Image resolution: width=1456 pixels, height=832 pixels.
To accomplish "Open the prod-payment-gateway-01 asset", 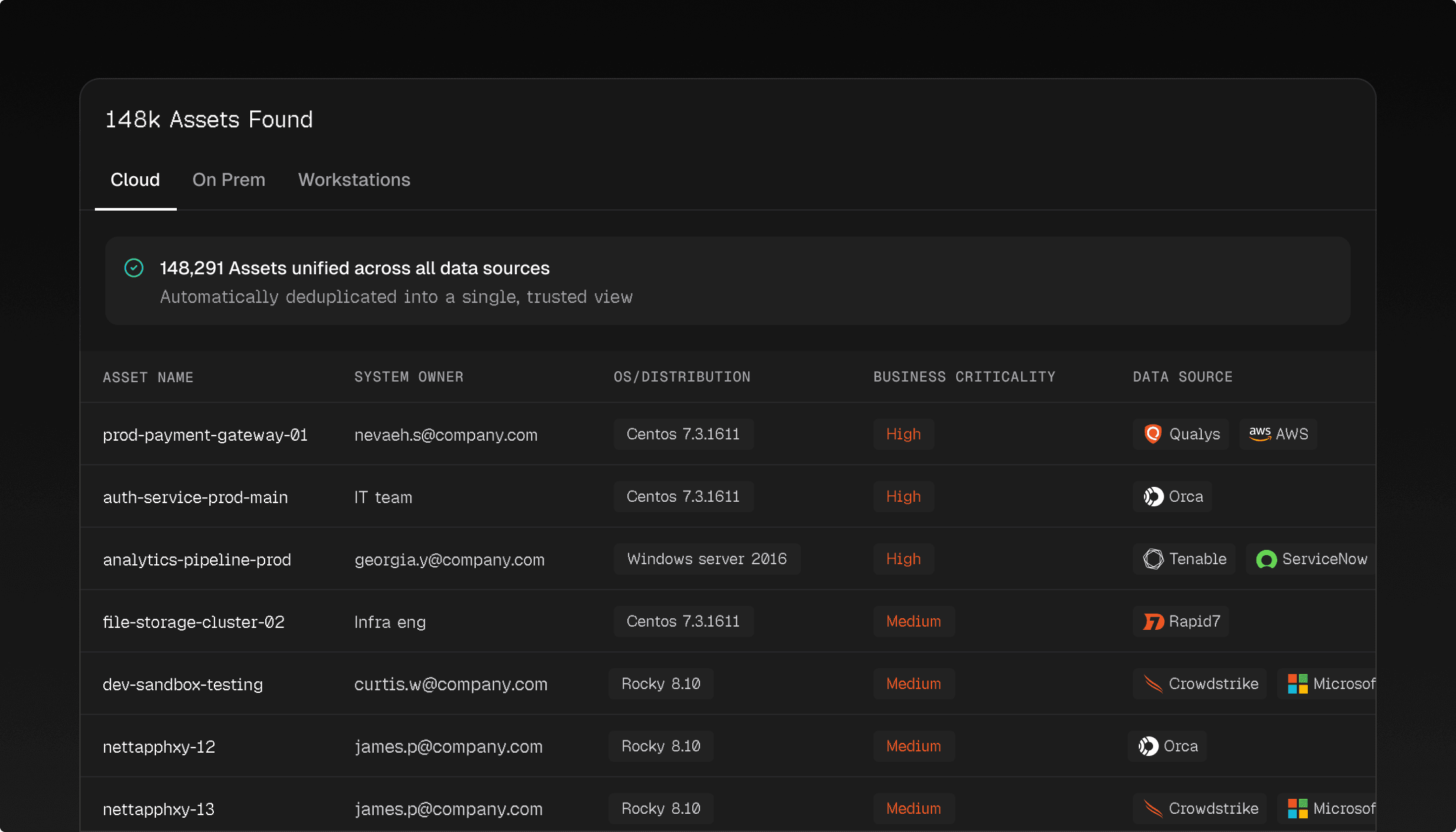I will coord(205,435).
